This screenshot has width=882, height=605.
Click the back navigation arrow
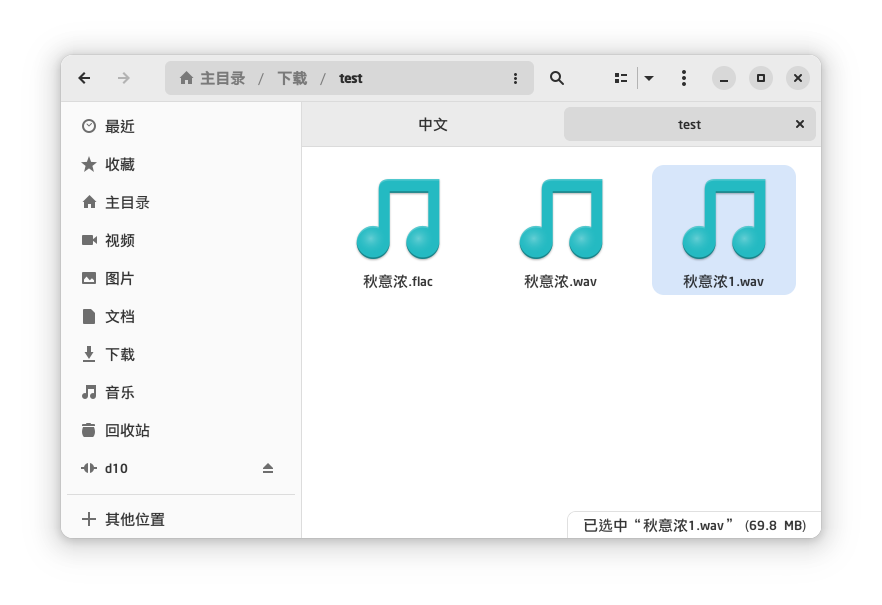[x=84, y=78]
